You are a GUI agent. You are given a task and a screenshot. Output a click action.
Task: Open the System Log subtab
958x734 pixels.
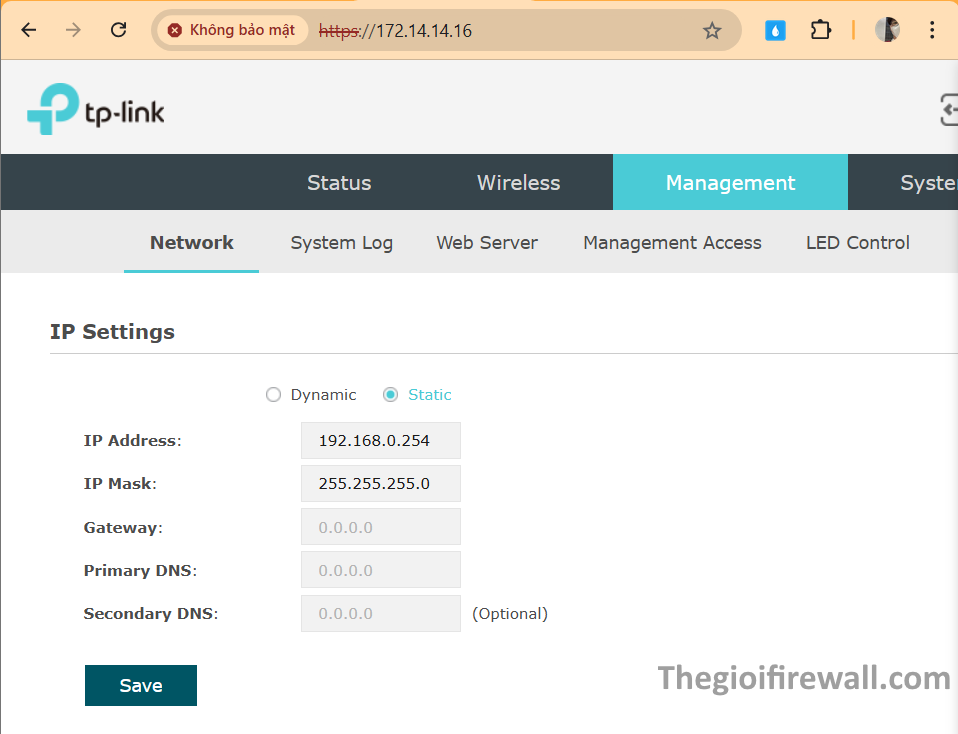point(341,243)
